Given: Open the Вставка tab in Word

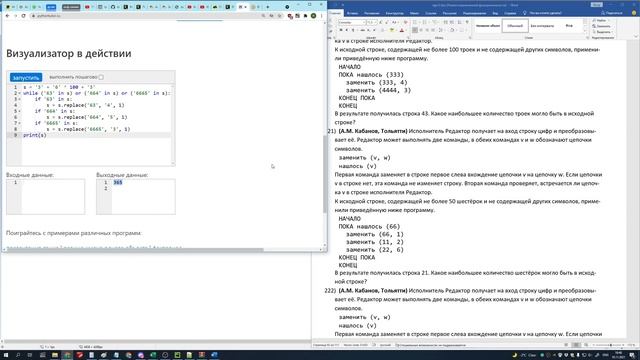Looking at the screenshot, I should (x=352, y=13).
